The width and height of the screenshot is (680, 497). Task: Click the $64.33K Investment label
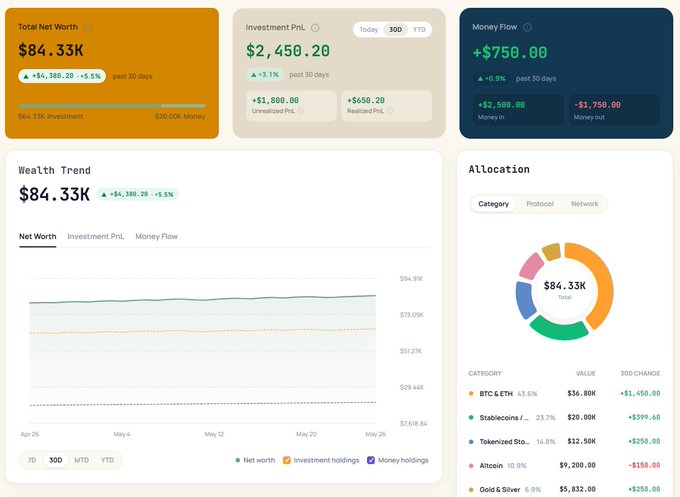(51, 117)
